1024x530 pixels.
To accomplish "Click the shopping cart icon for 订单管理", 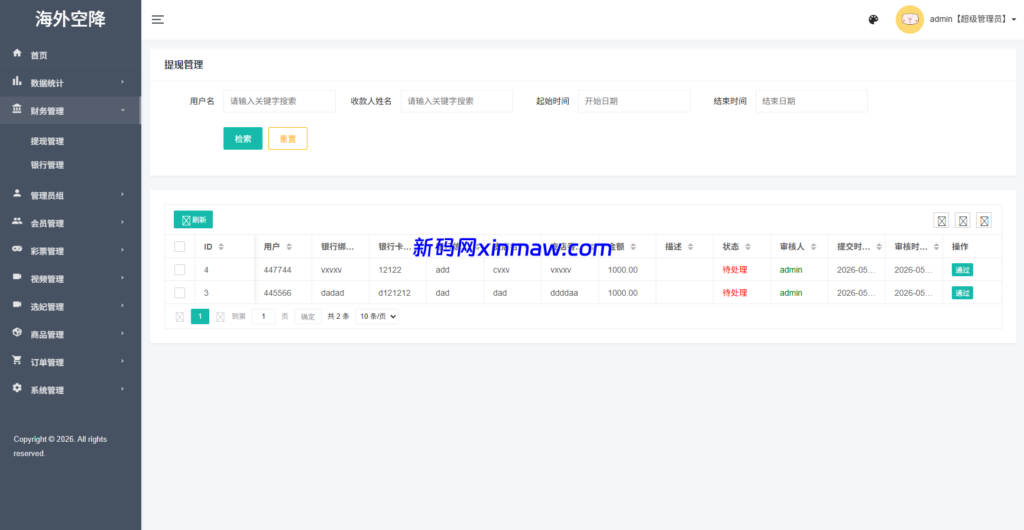I will 18,360.
